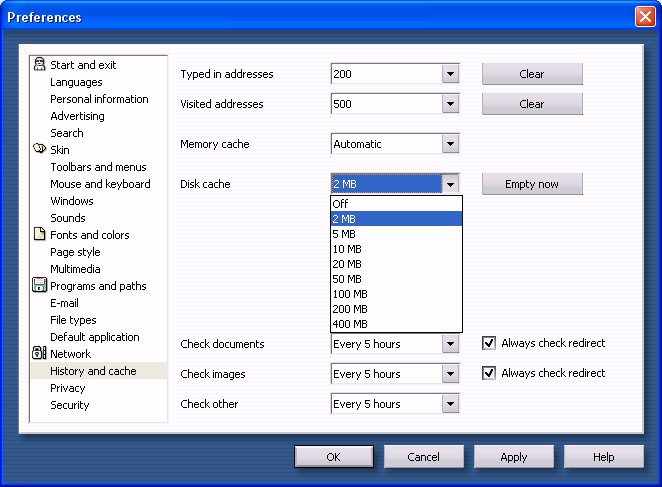This screenshot has width=662, height=487.
Task: Open the Memory cache dropdown
Action: click(450, 144)
